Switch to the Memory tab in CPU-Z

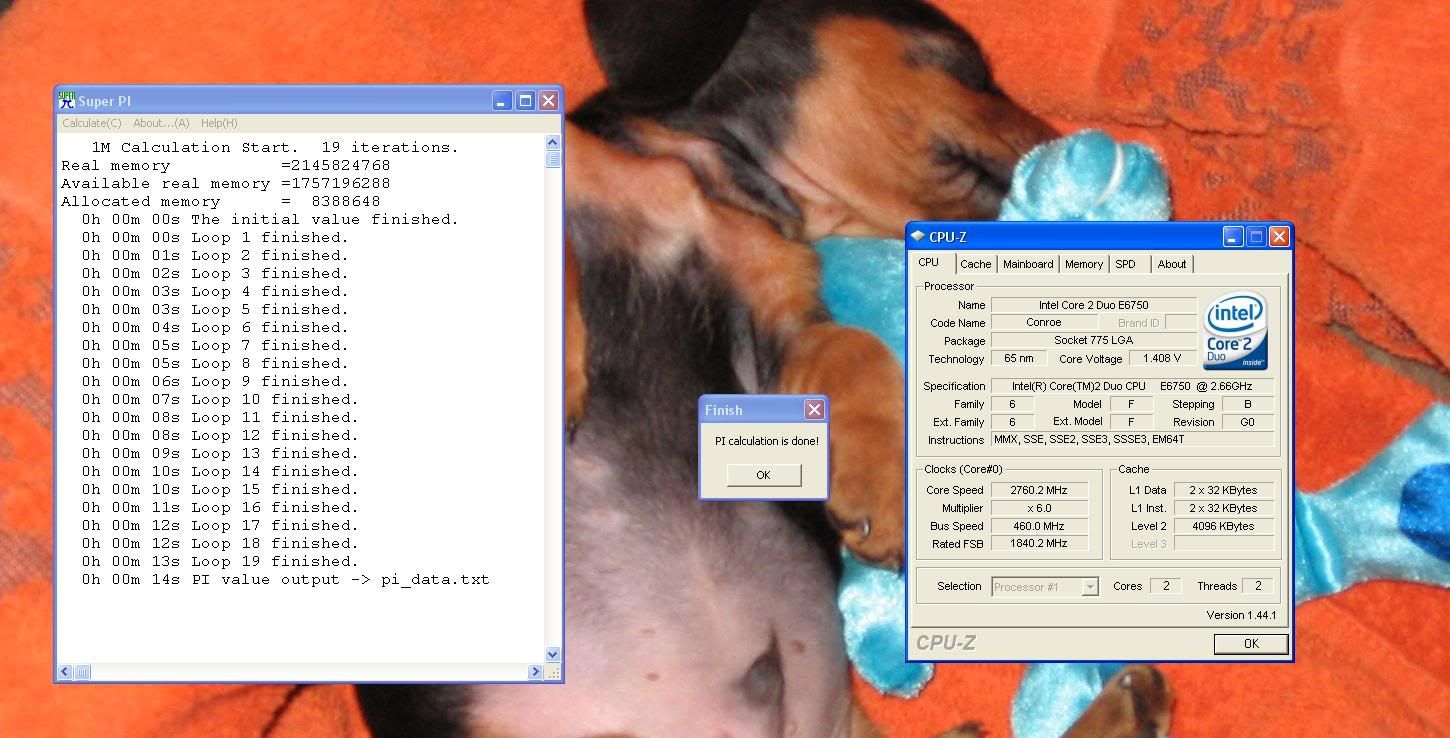point(1084,264)
